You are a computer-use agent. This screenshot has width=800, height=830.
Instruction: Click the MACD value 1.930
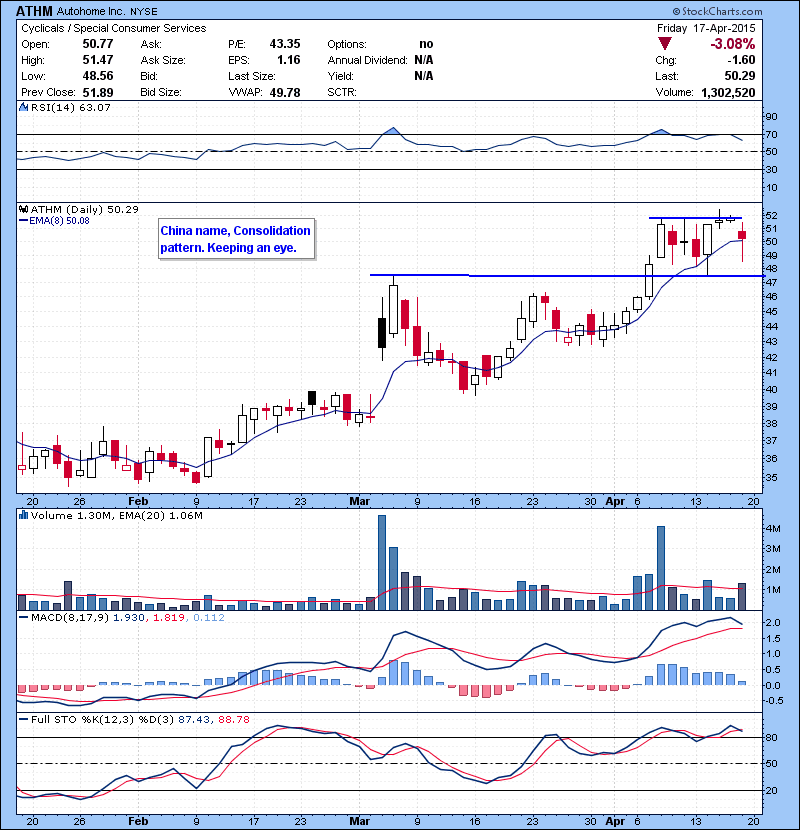[x=129, y=617]
